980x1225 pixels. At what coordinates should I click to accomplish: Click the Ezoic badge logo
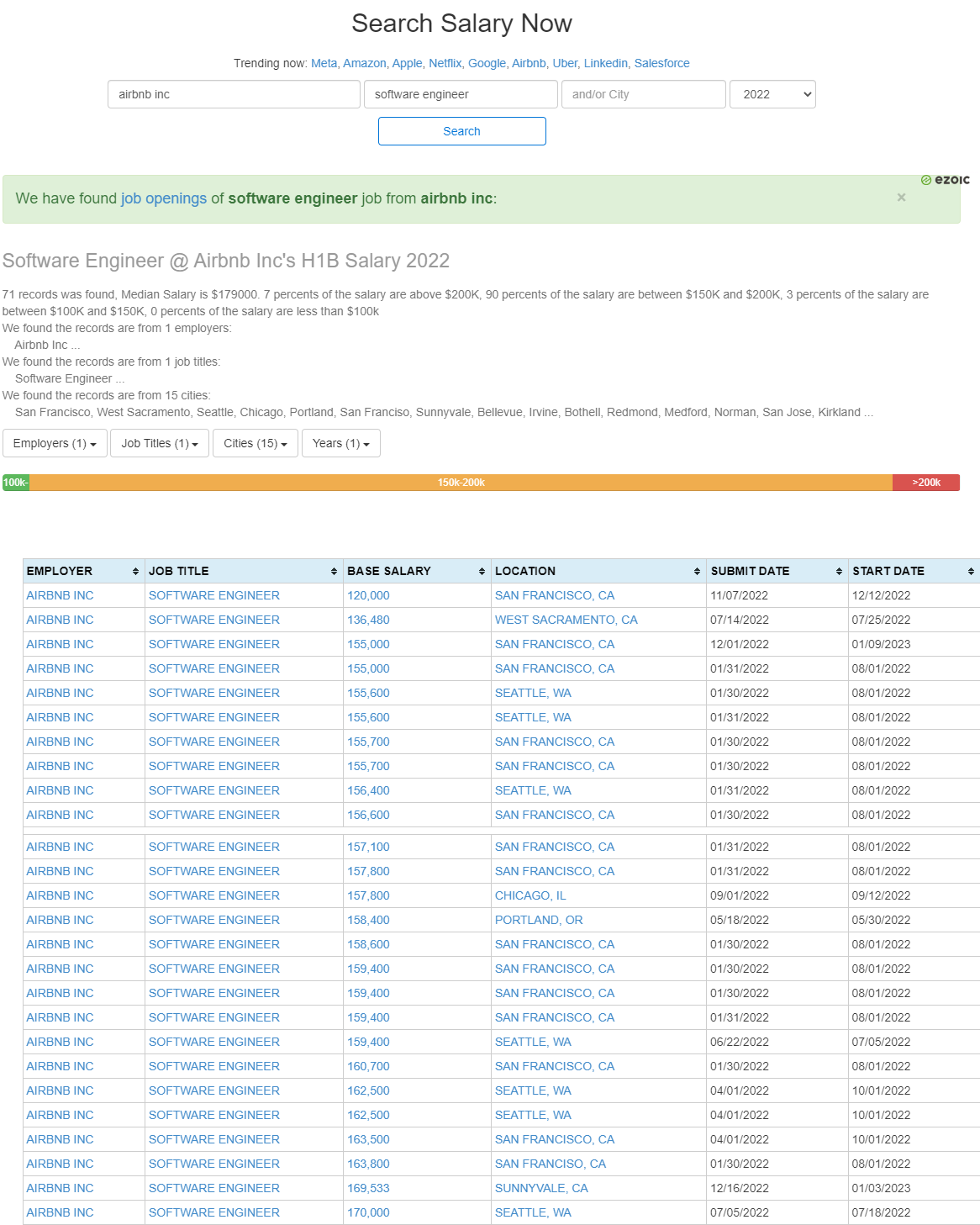coord(946,180)
